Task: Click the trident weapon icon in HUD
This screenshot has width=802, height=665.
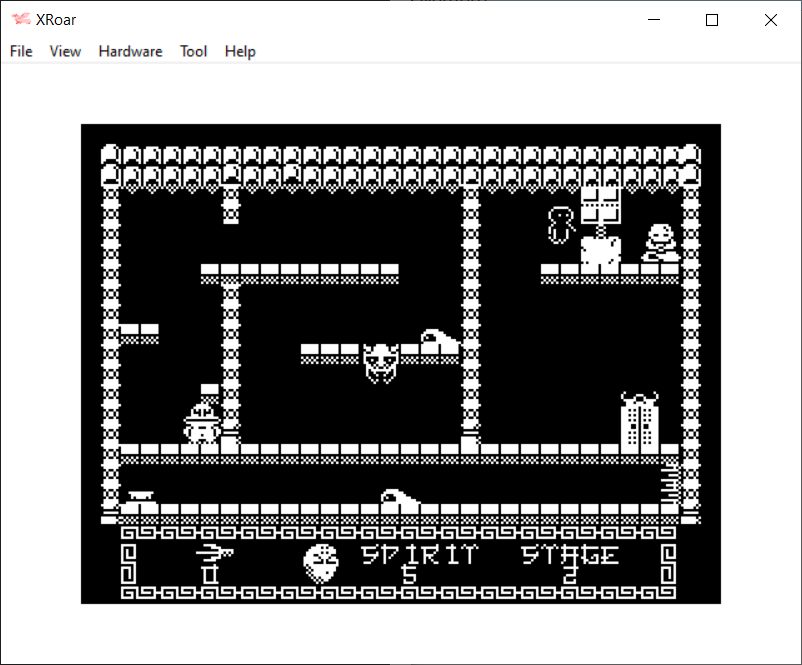Action: coord(212,553)
